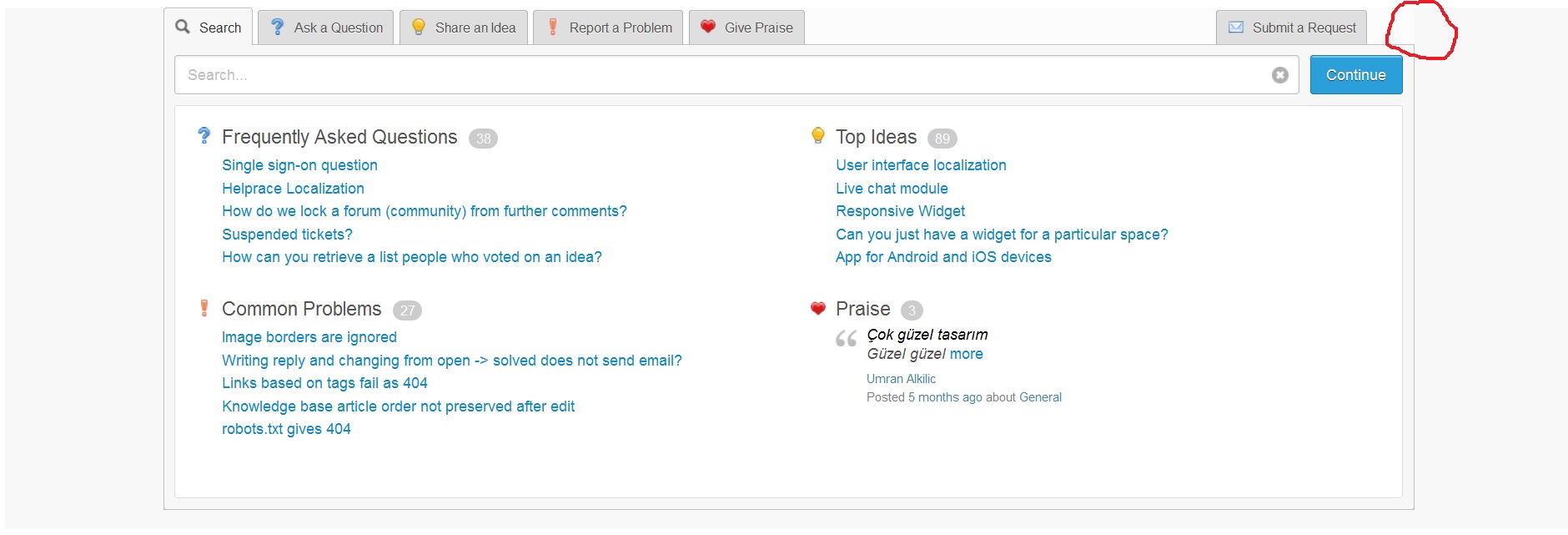Screen dimensions: 1568x535
Task: Click the 38 count badge beside FAQ
Action: (483, 139)
